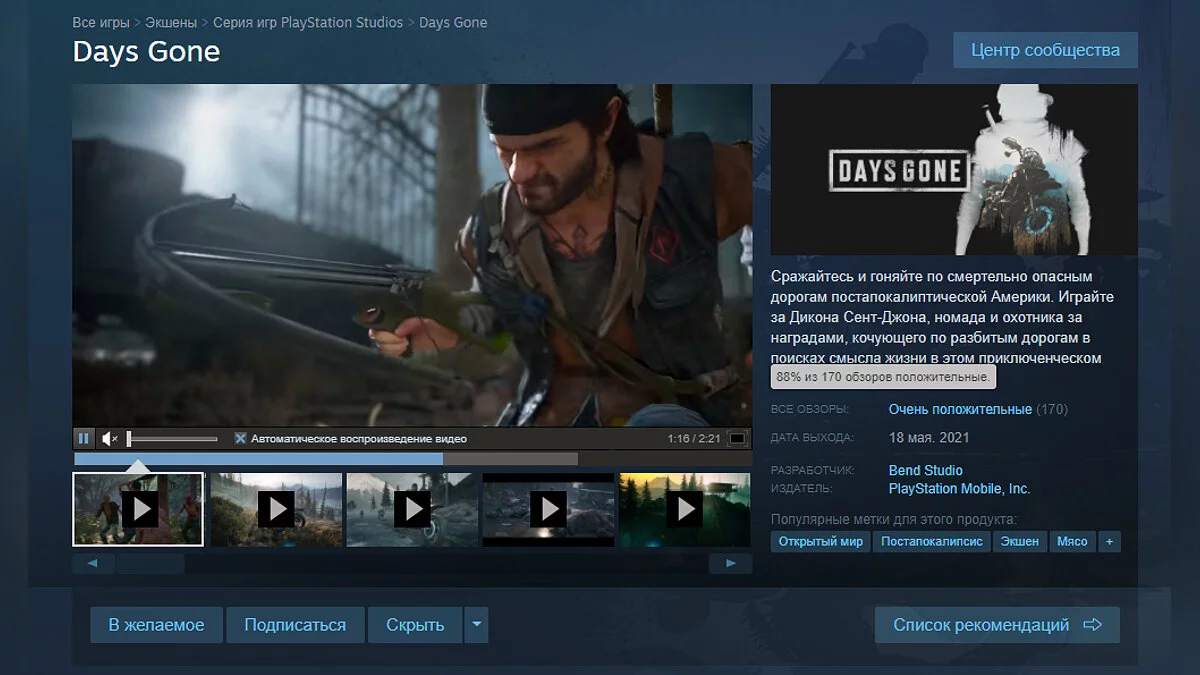Select the Постапокалипсис tag
Viewport: 1200px width, 675px height.
click(933, 541)
